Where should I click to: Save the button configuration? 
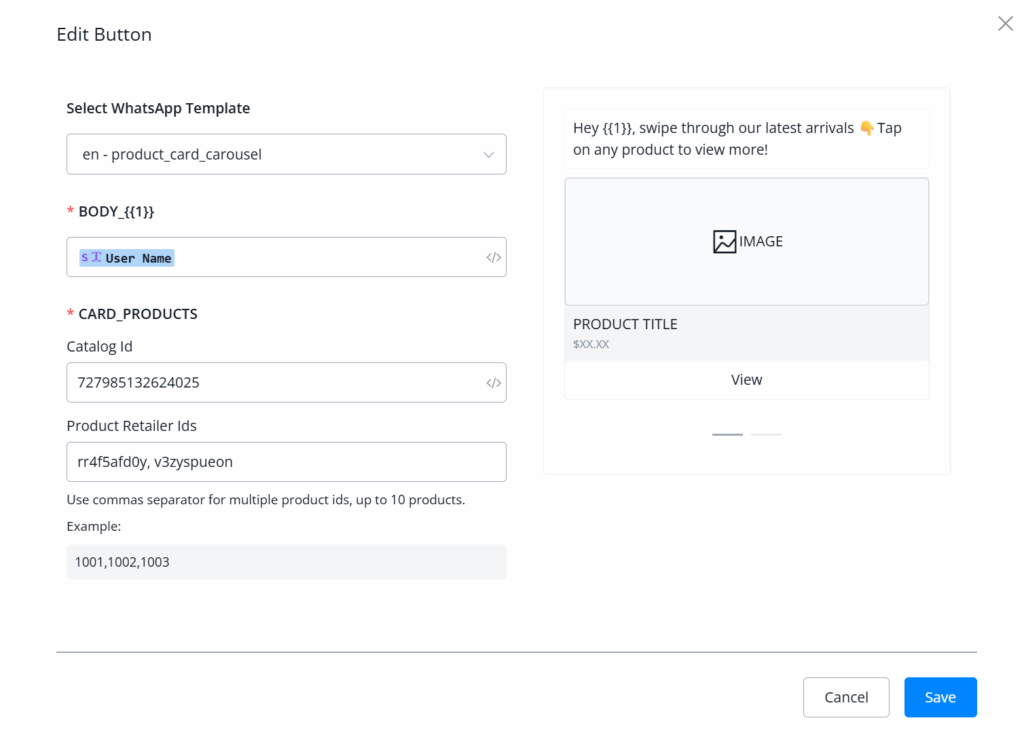tap(940, 697)
